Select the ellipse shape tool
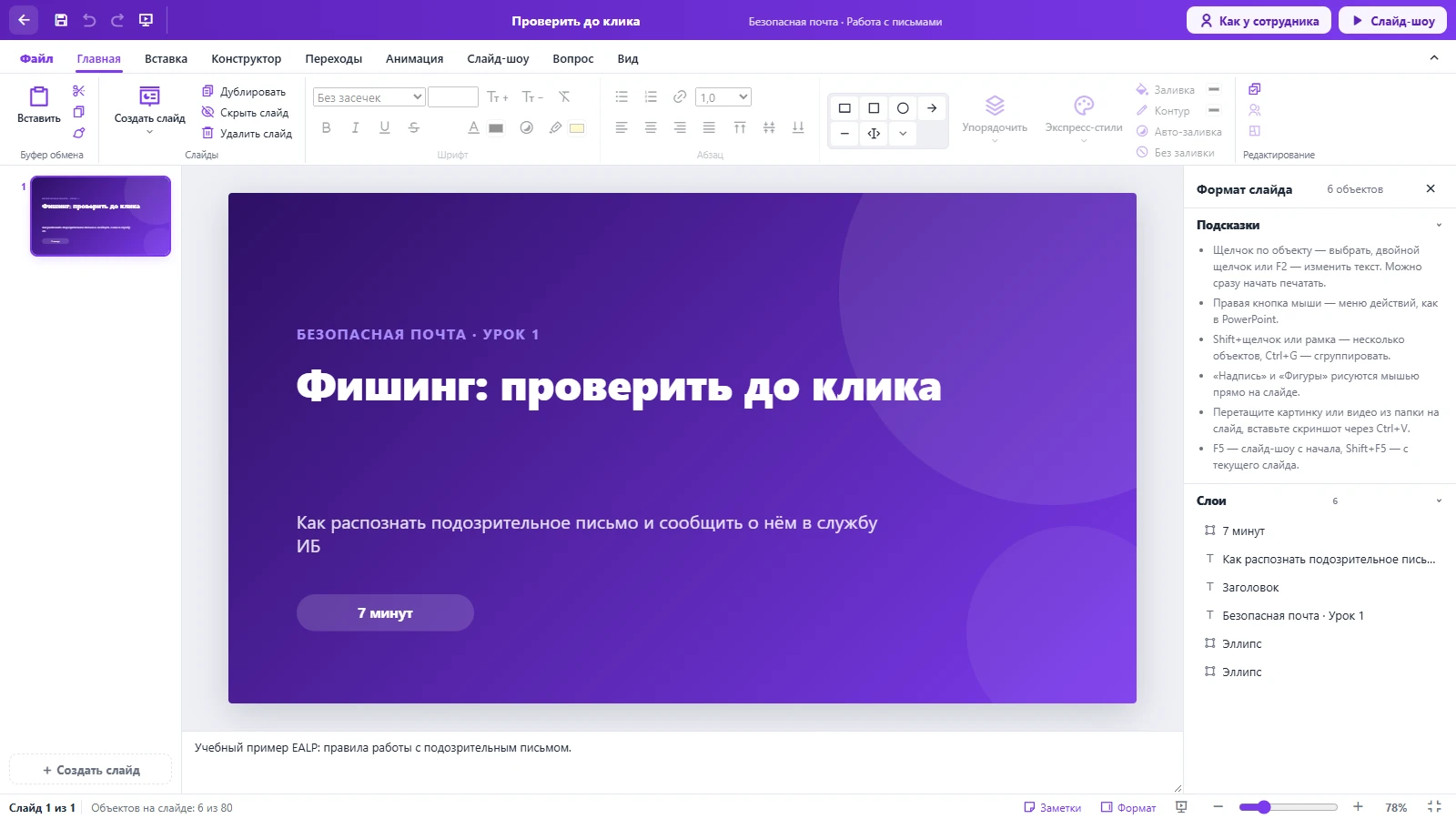Image resolution: width=1456 pixels, height=819 pixels. pyautogui.click(x=903, y=108)
